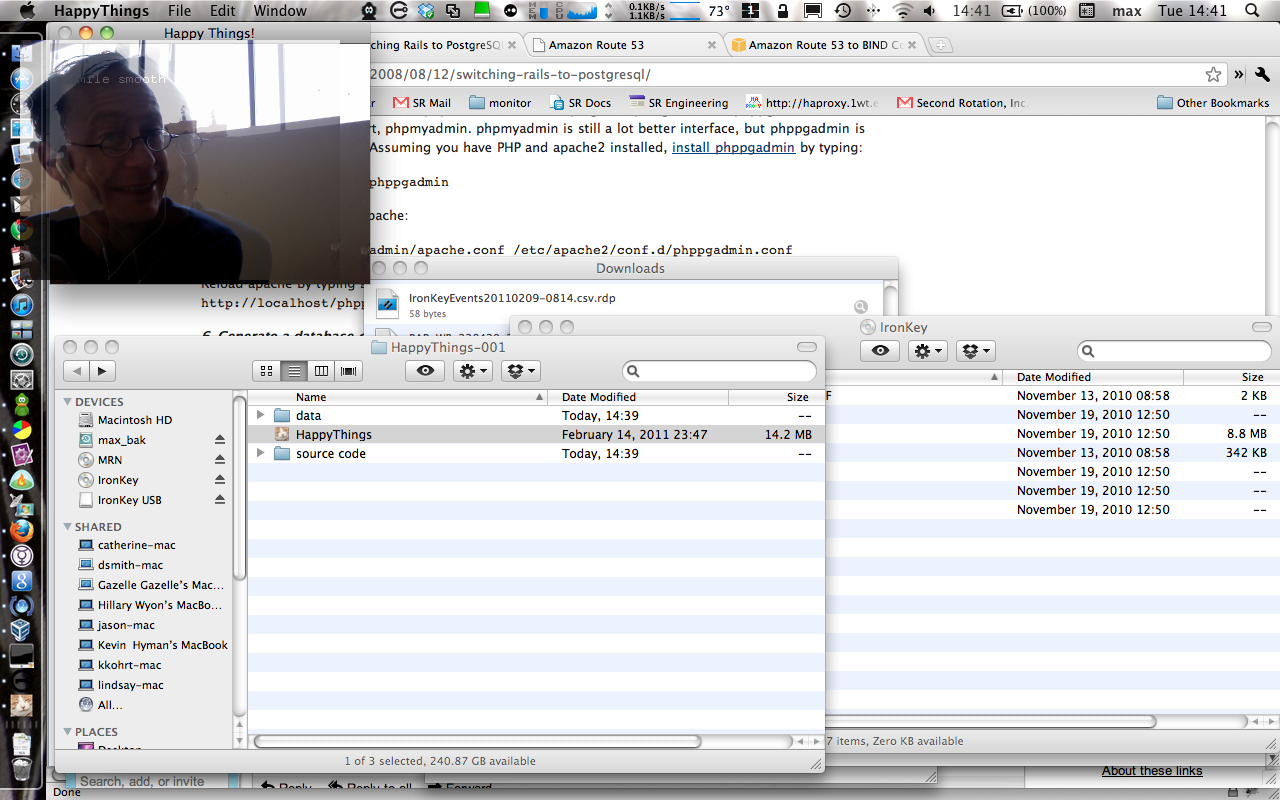
Task: Open a new browser tab
Action: (942, 45)
